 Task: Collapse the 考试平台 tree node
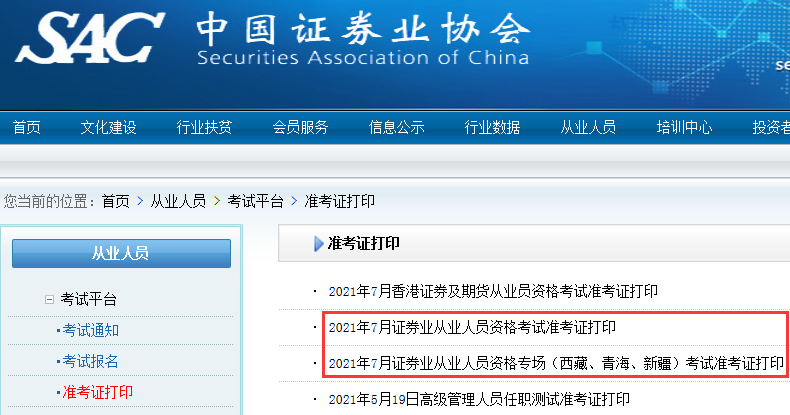[x=49, y=299]
